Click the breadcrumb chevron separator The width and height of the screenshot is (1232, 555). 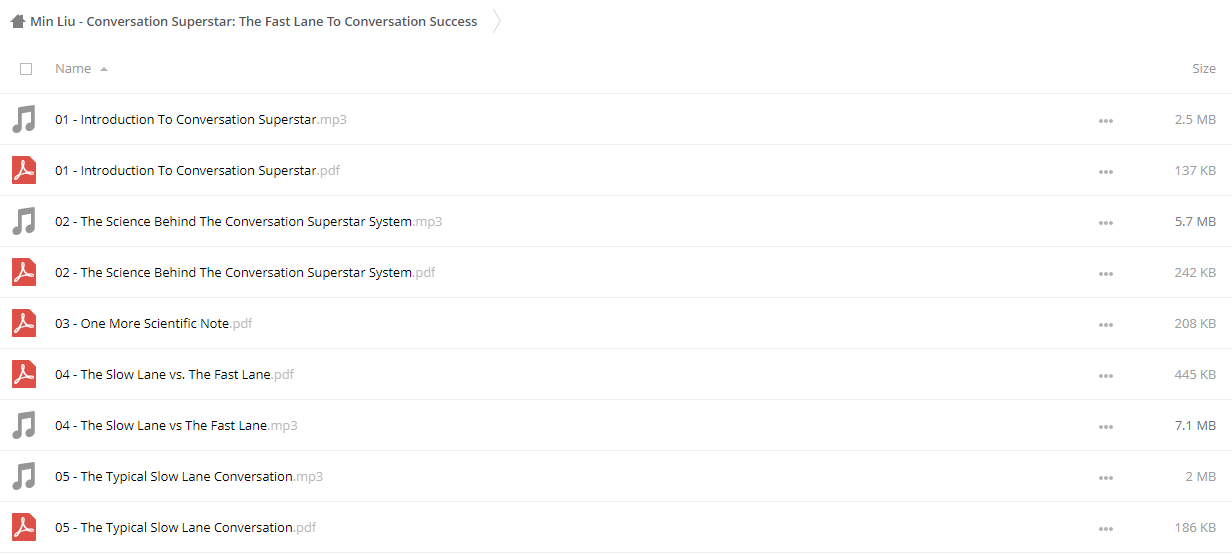pos(497,21)
